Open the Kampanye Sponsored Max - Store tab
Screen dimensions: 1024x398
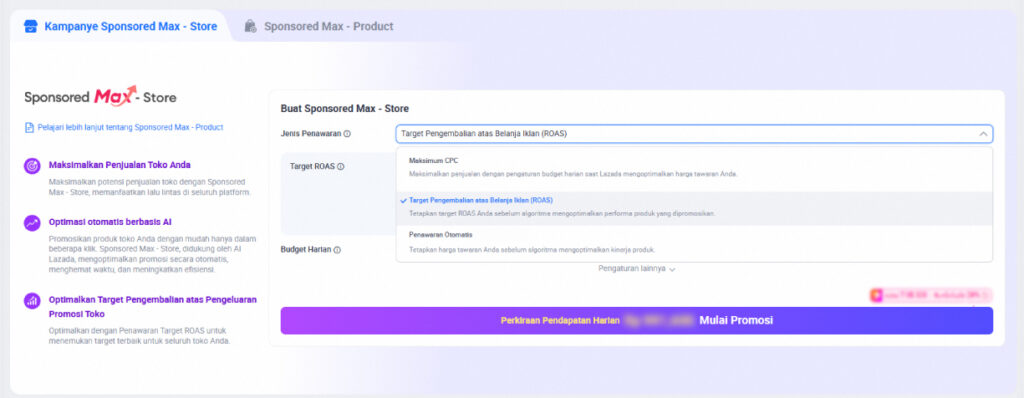tap(120, 27)
